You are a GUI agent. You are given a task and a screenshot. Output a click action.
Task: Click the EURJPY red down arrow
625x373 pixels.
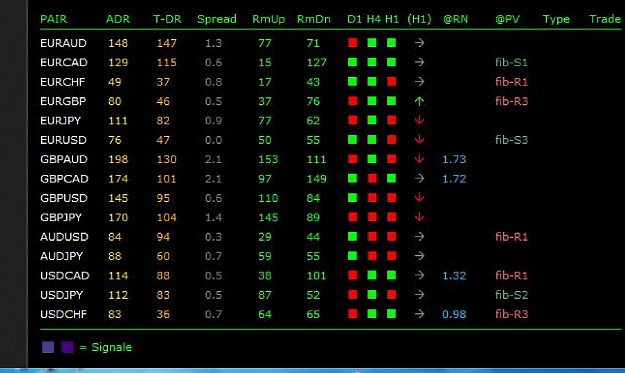click(x=419, y=120)
